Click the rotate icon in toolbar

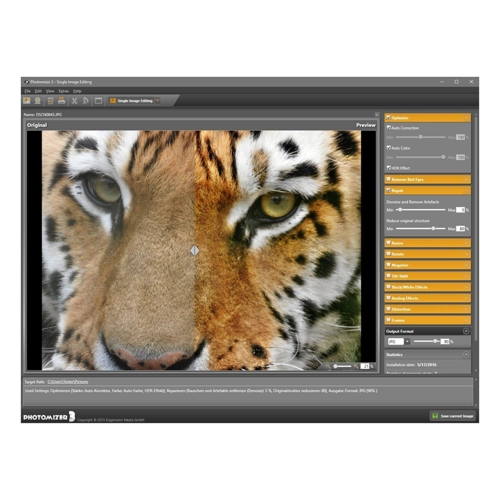86,101
